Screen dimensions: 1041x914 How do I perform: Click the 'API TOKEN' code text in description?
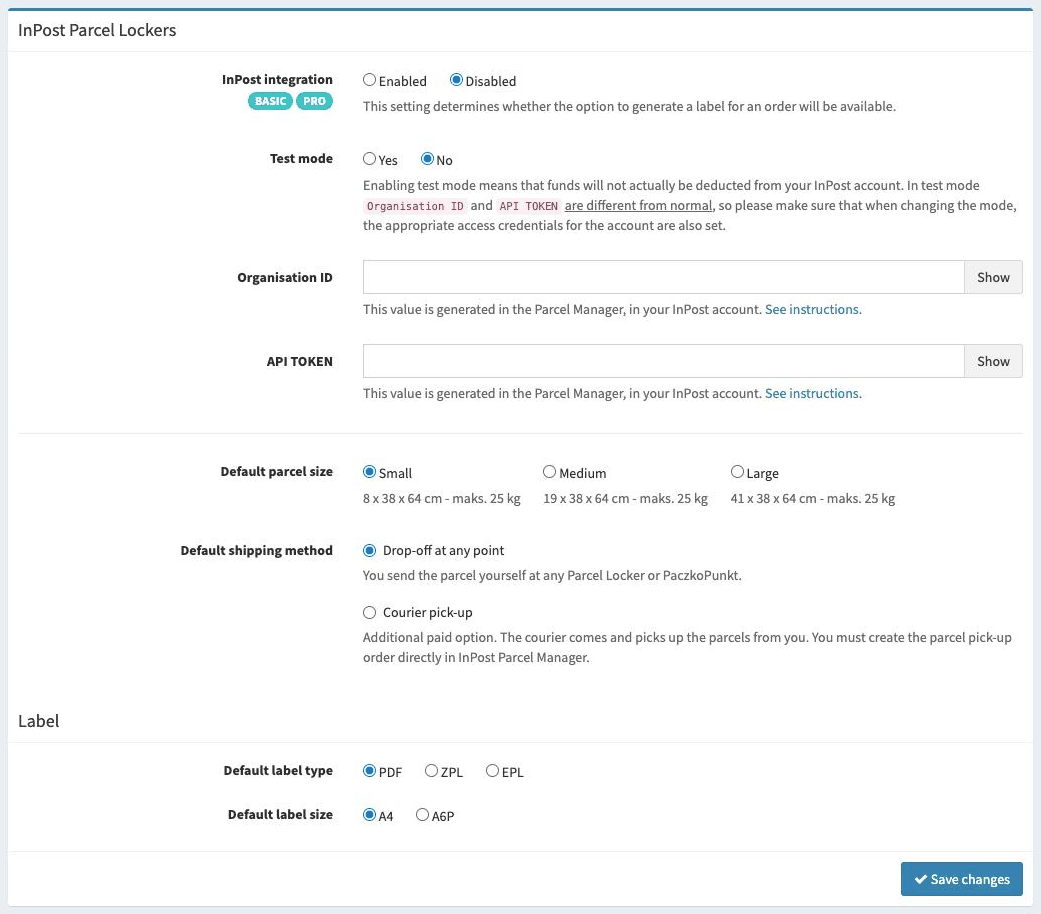[x=528, y=206]
